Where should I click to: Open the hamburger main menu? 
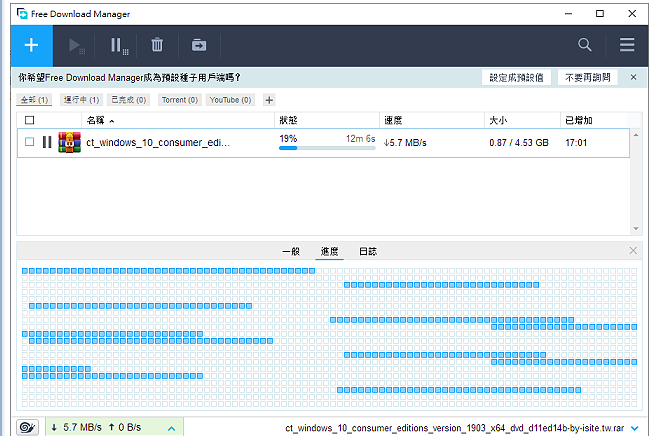[x=627, y=45]
